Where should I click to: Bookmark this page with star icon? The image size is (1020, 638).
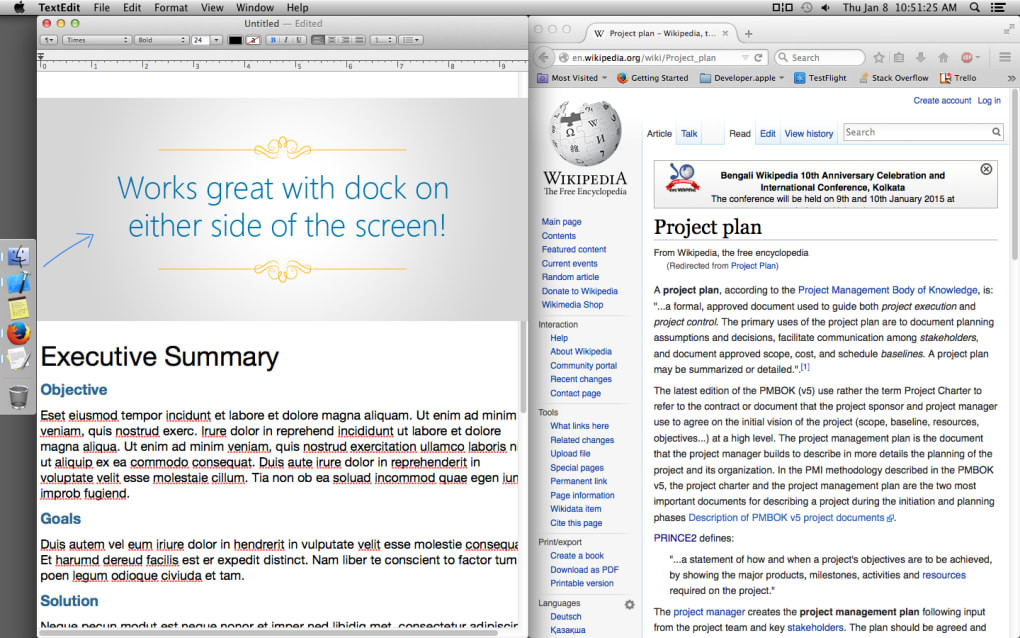(879, 57)
